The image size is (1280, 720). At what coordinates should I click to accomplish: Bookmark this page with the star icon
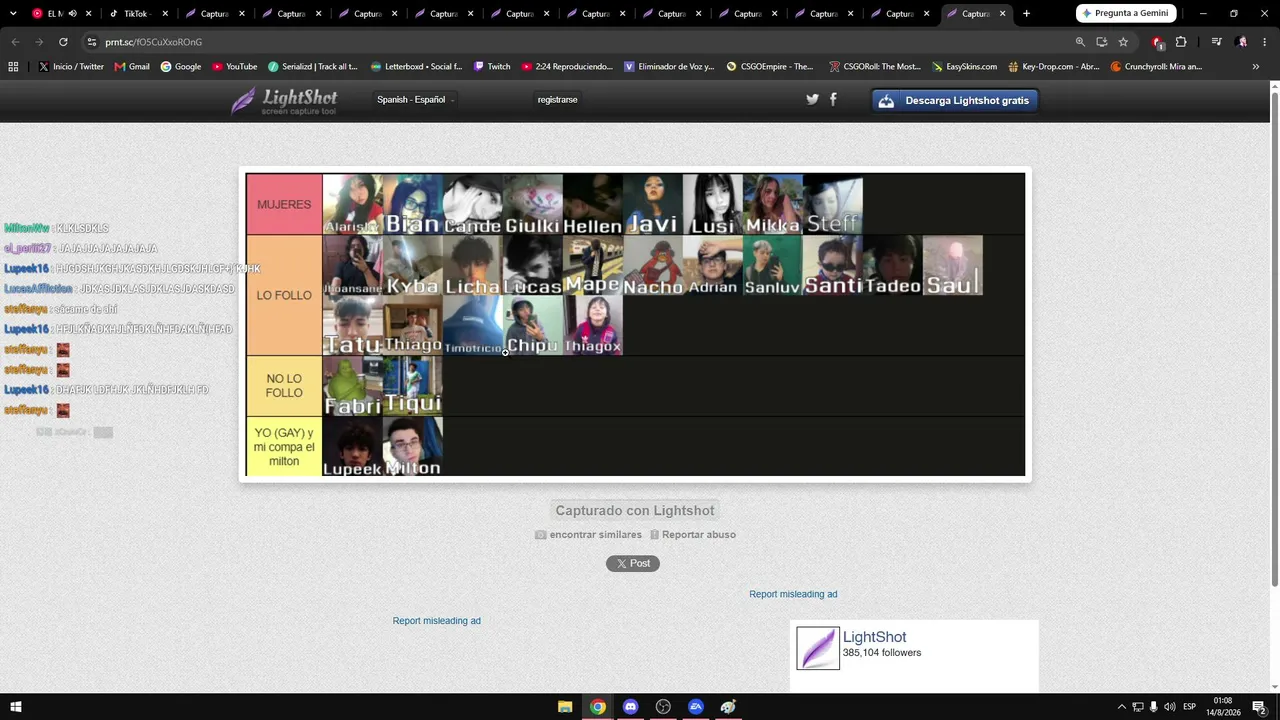point(1123,42)
